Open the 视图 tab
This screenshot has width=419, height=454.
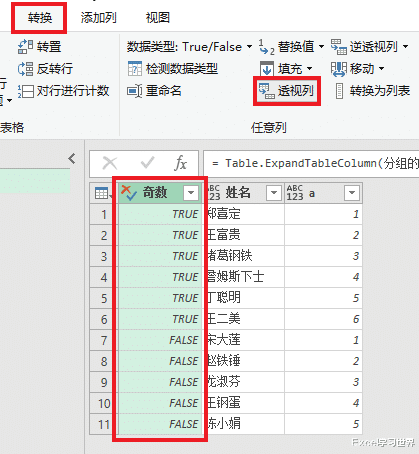157,18
